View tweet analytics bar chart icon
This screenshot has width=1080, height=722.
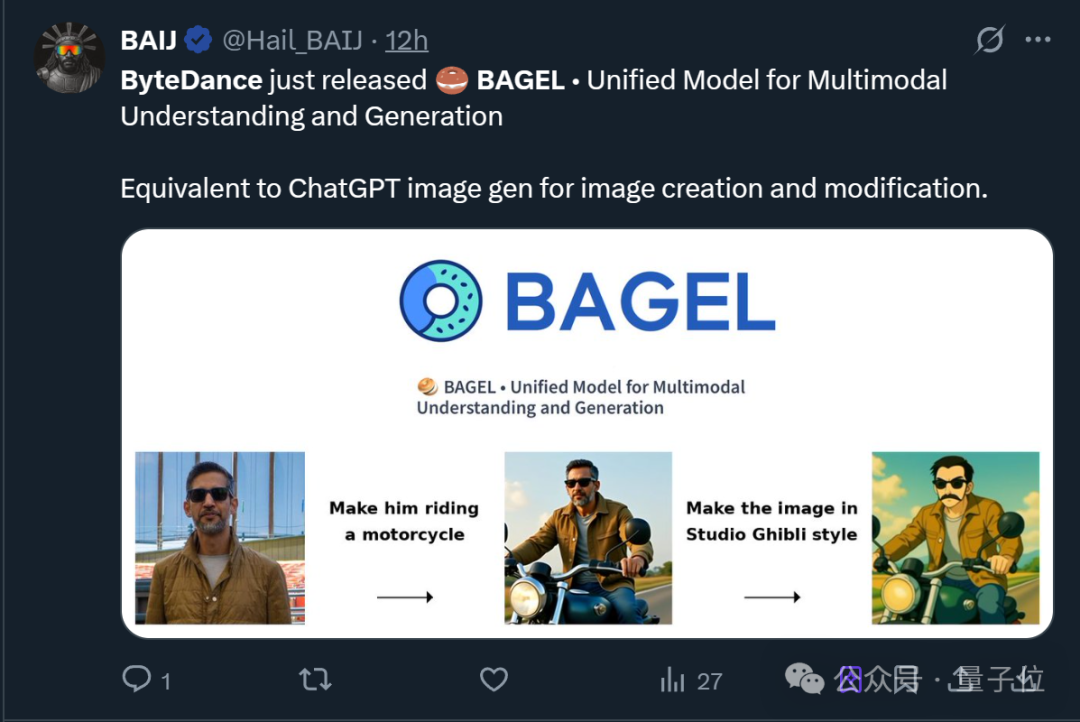(x=672, y=679)
